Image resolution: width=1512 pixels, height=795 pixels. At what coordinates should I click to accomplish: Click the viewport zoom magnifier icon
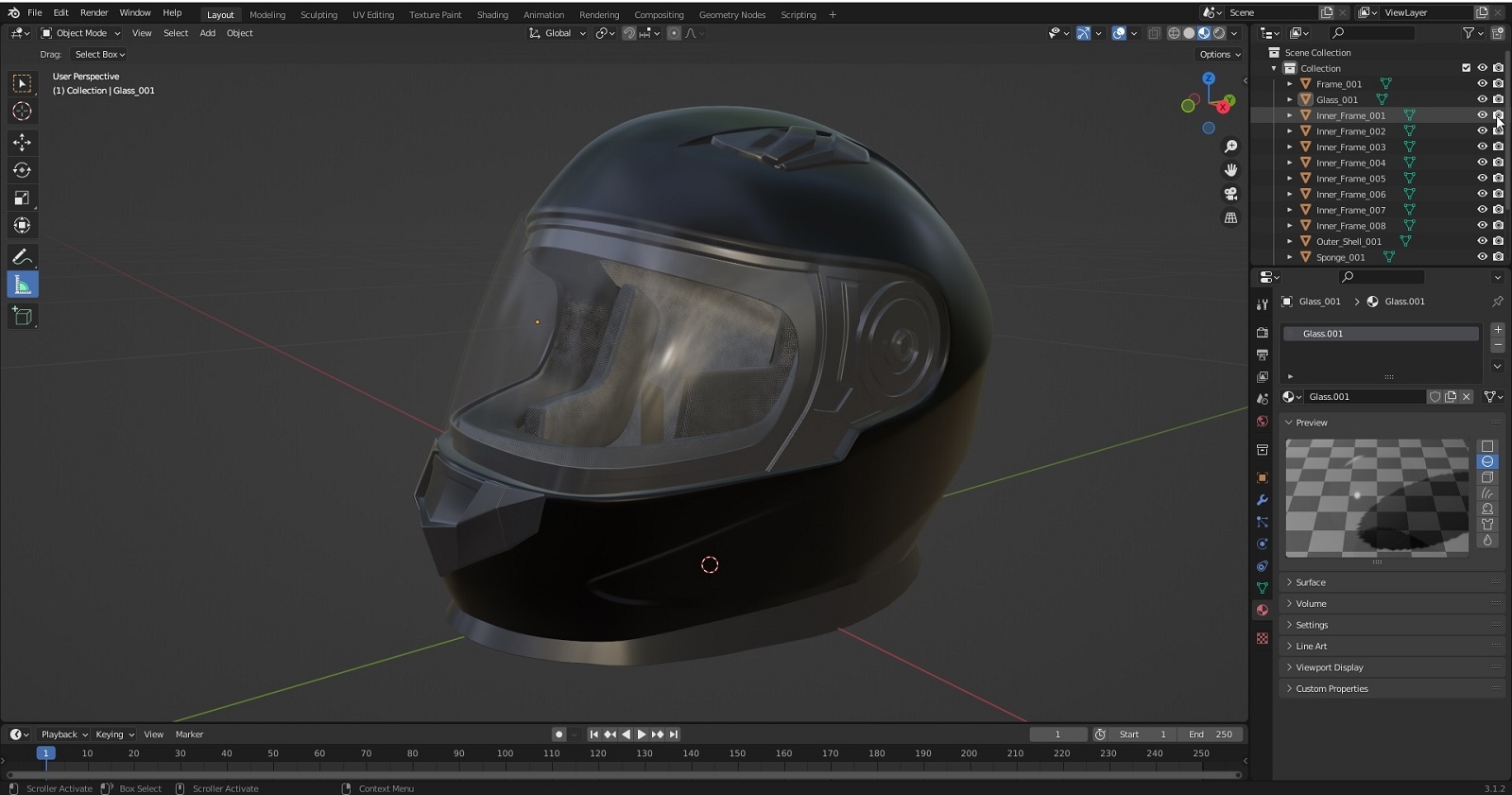(1230, 147)
